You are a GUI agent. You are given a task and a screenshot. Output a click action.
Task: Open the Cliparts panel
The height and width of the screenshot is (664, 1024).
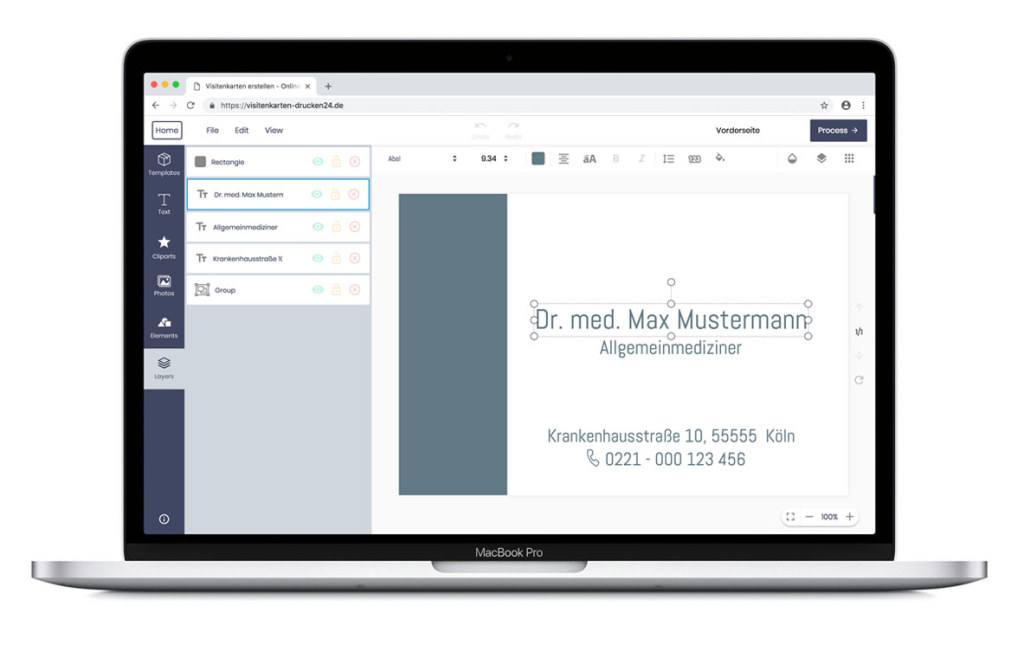click(164, 247)
